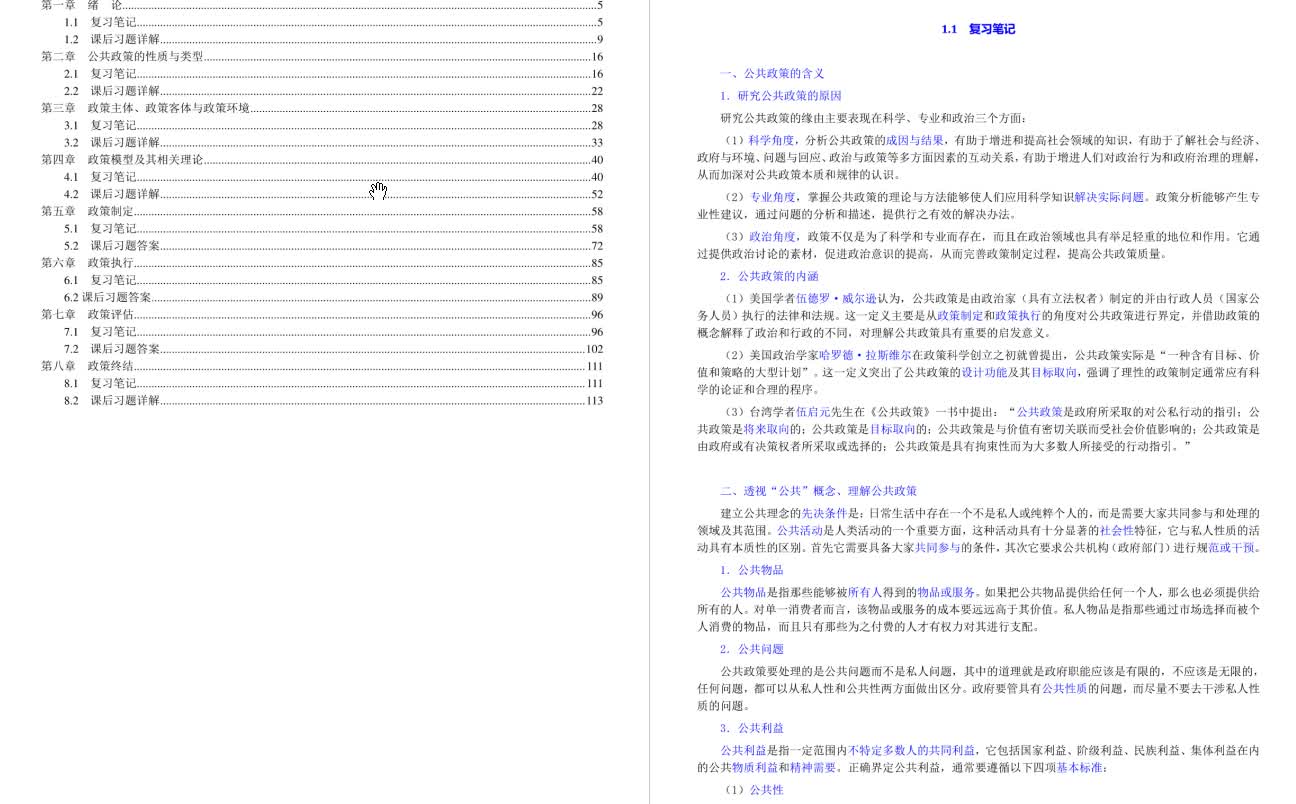Image resolution: width=1296 pixels, height=804 pixels.
Task: Click the item (1)公共性 at page bottom
Action: pos(755,790)
